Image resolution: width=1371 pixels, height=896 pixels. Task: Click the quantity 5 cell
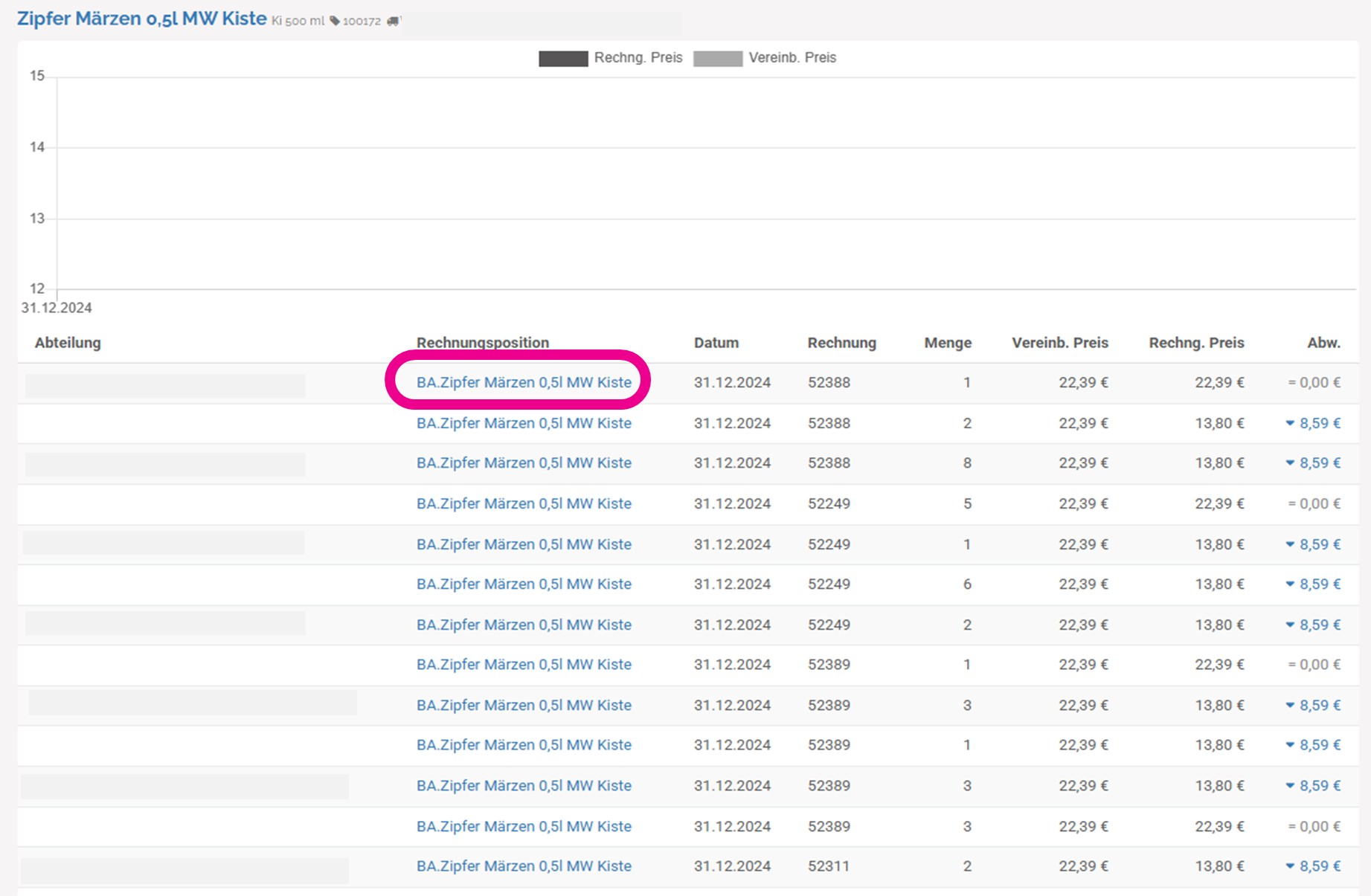click(x=967, y=503)
